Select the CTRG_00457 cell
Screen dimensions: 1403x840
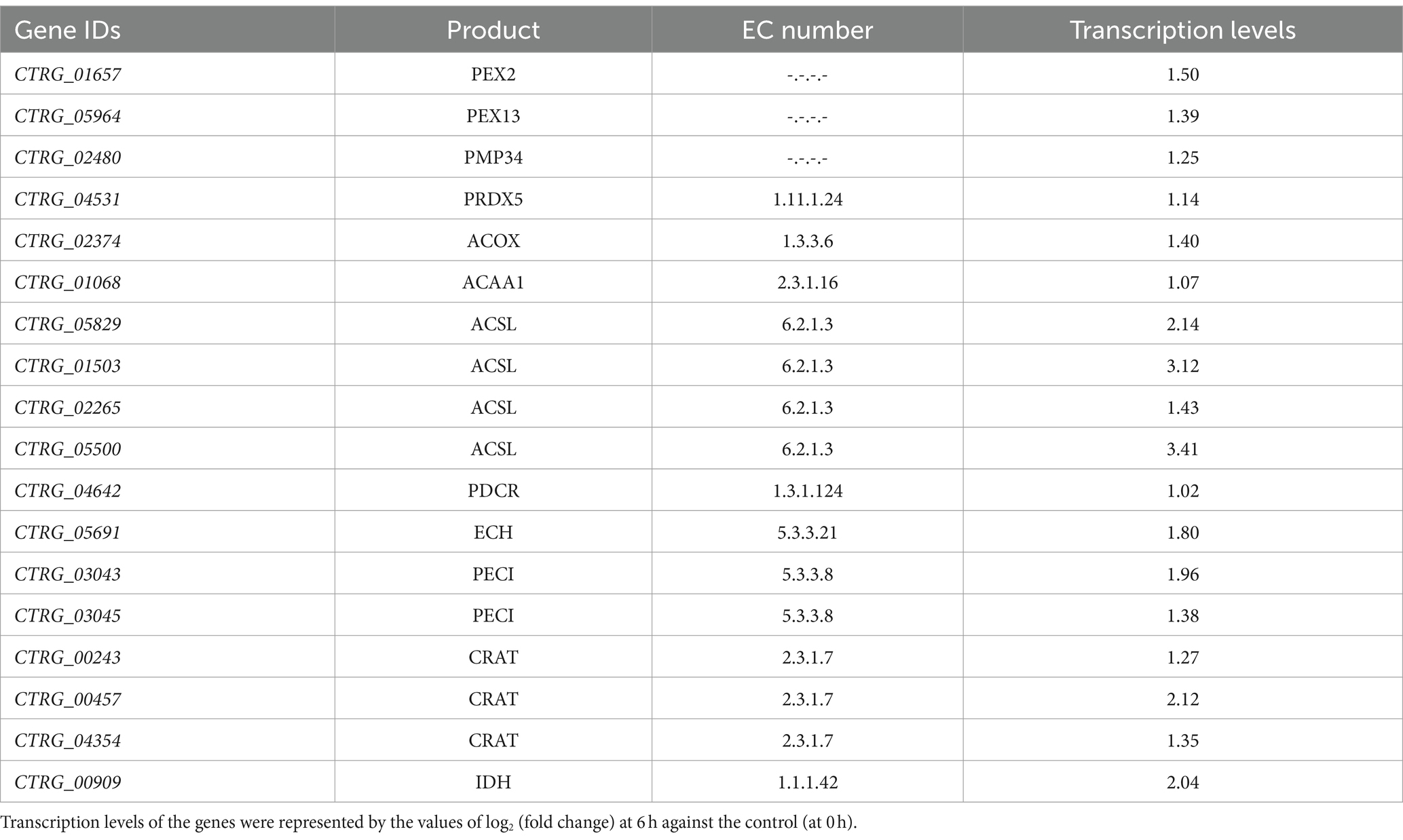[x=68, y=699]
